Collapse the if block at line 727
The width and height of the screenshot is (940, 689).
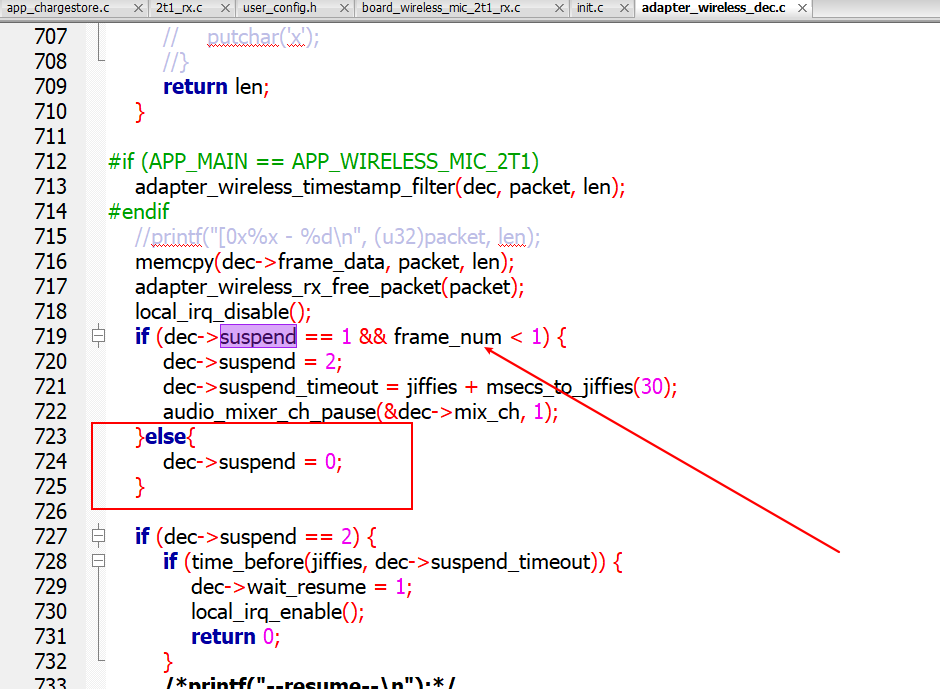[98, 536]
